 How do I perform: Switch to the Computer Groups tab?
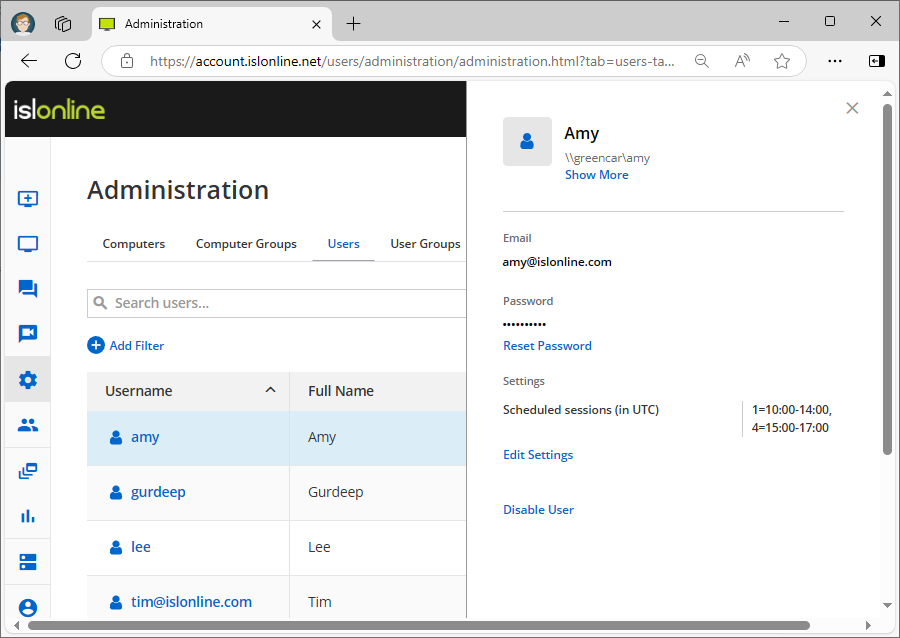coord(246,244)
